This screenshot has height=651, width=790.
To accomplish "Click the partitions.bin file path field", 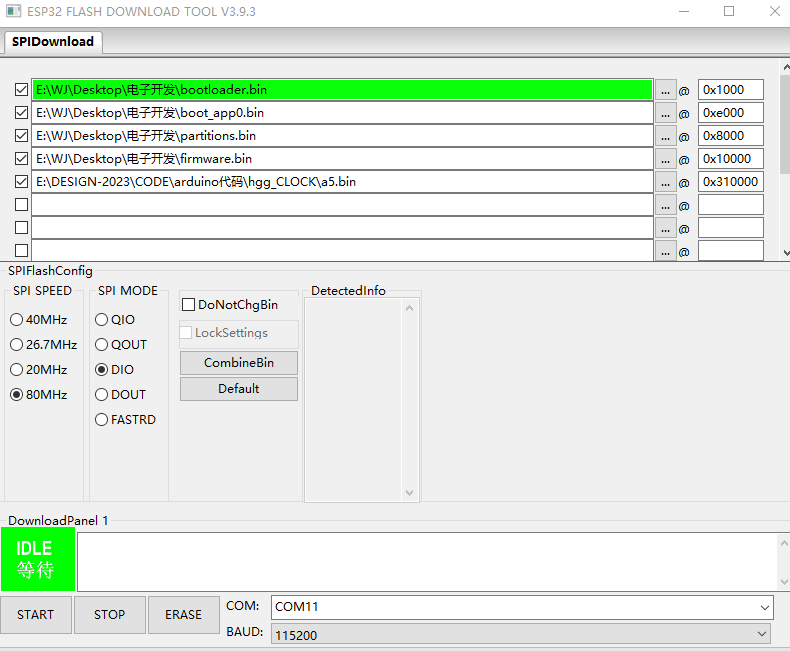I will [343, 136].
